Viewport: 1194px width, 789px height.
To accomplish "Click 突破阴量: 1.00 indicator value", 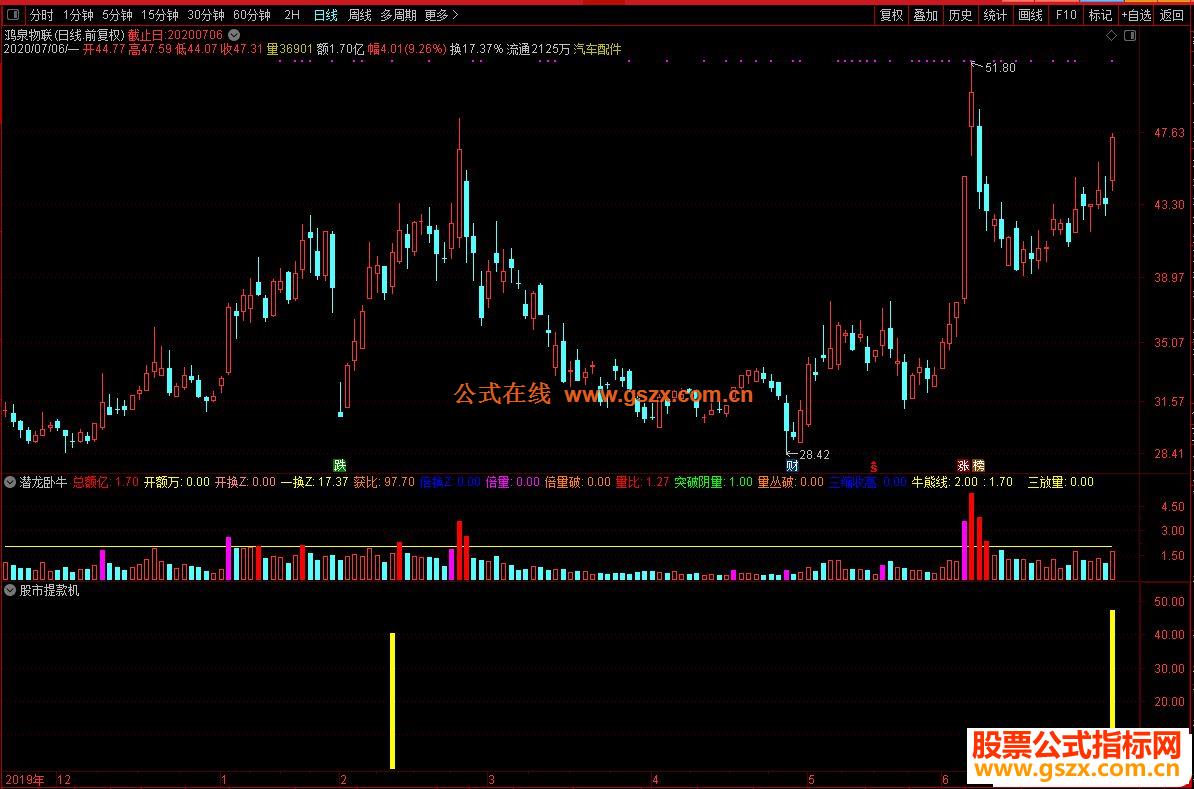I will (x=714, y=482).
